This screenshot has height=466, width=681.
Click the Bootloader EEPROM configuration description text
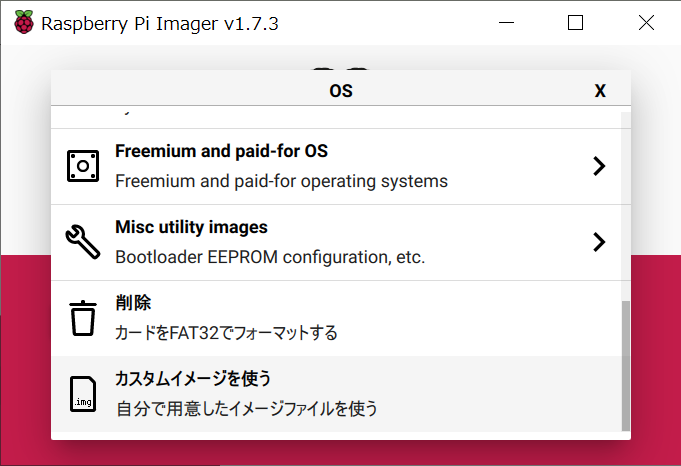tap(270, 257)
